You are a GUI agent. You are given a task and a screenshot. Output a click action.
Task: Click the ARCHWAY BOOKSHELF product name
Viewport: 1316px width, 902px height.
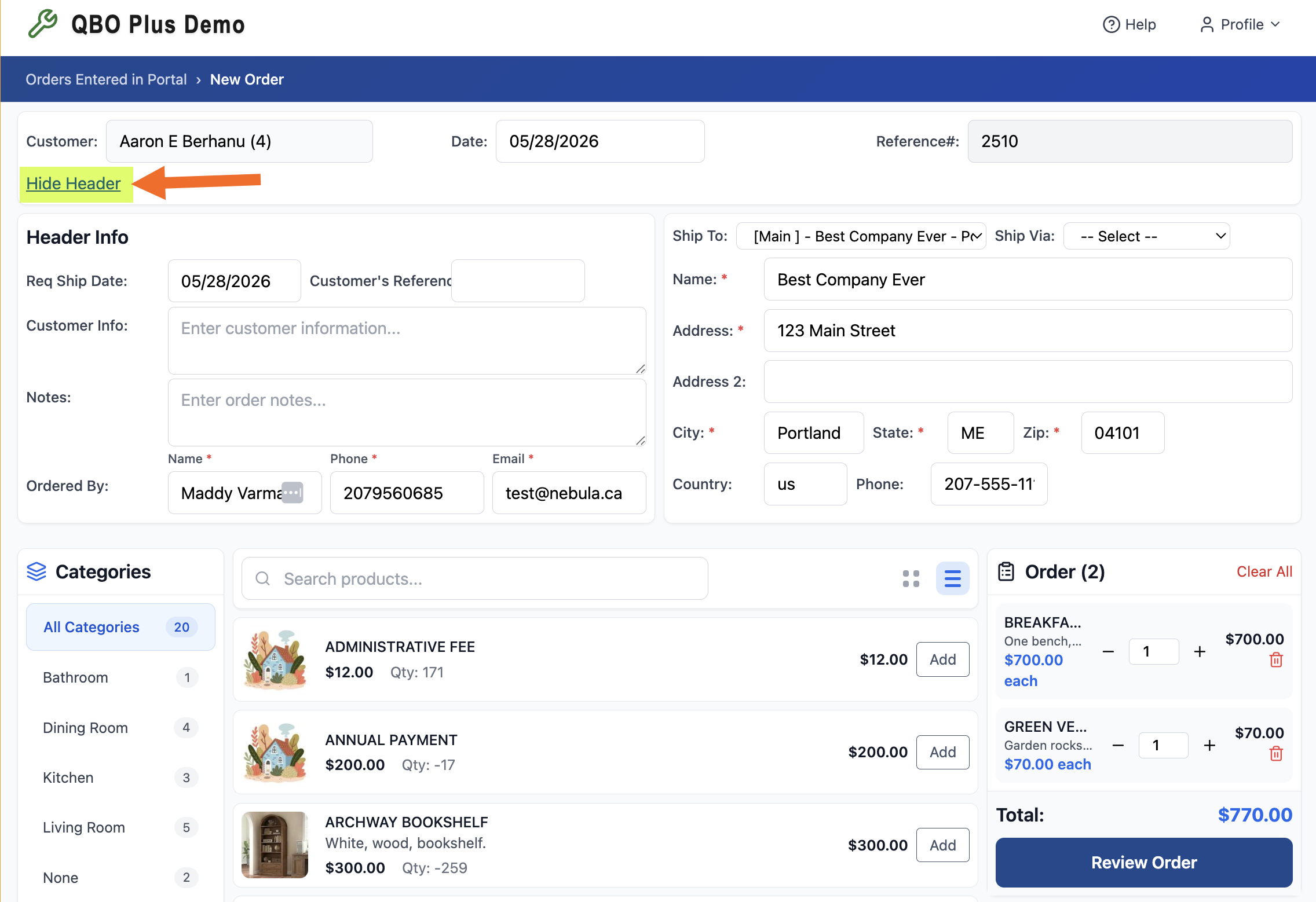[407, 822]
